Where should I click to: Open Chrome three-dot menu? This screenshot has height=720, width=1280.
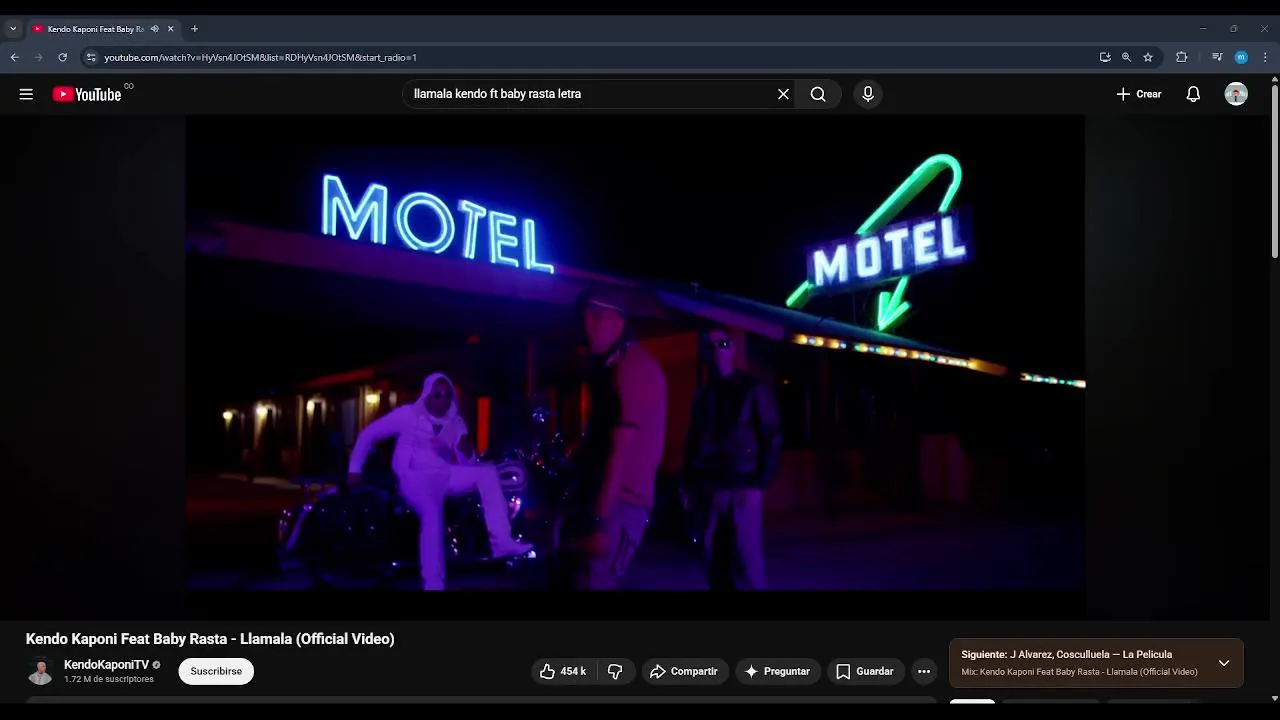tap(1265, 57)
